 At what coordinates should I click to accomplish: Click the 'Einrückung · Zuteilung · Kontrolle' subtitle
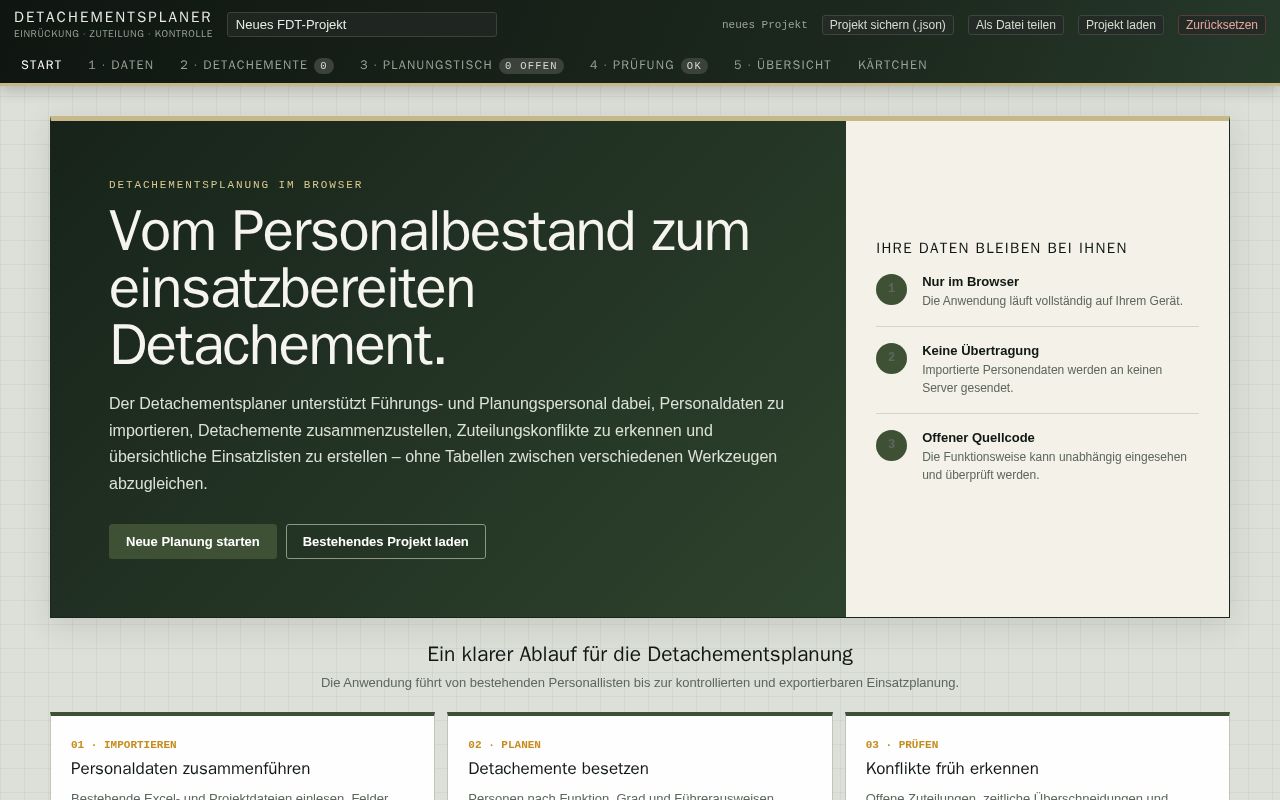[x=113, y=34]
